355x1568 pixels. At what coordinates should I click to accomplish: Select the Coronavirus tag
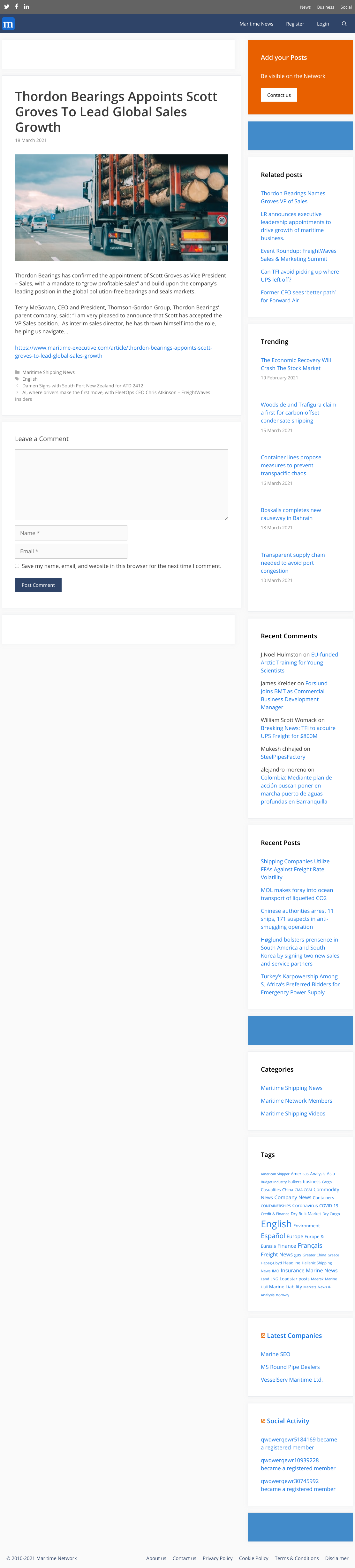pyautogui.click(x=305, y=1205)
